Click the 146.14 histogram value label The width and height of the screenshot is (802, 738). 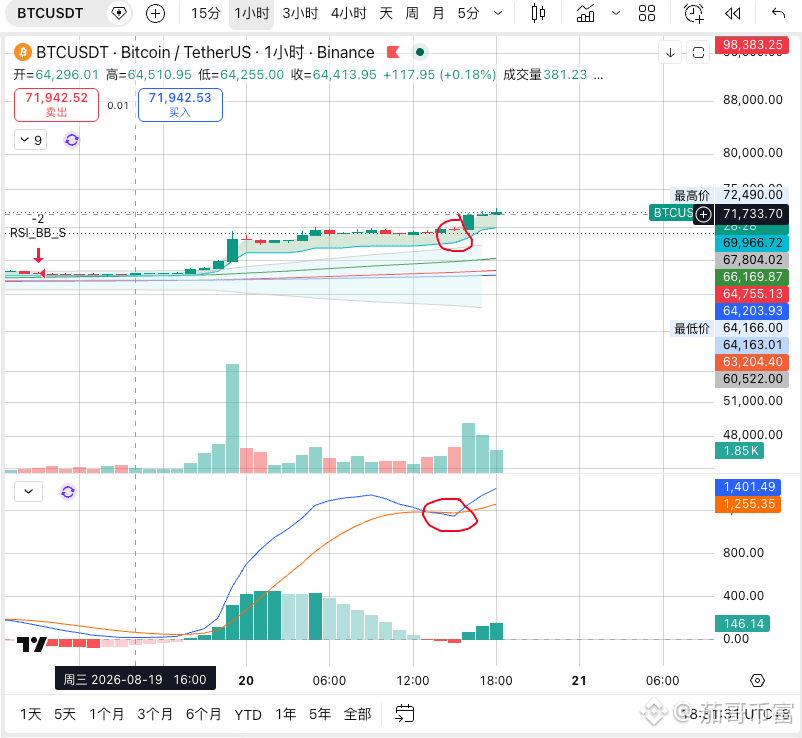[x=743, y=624]
